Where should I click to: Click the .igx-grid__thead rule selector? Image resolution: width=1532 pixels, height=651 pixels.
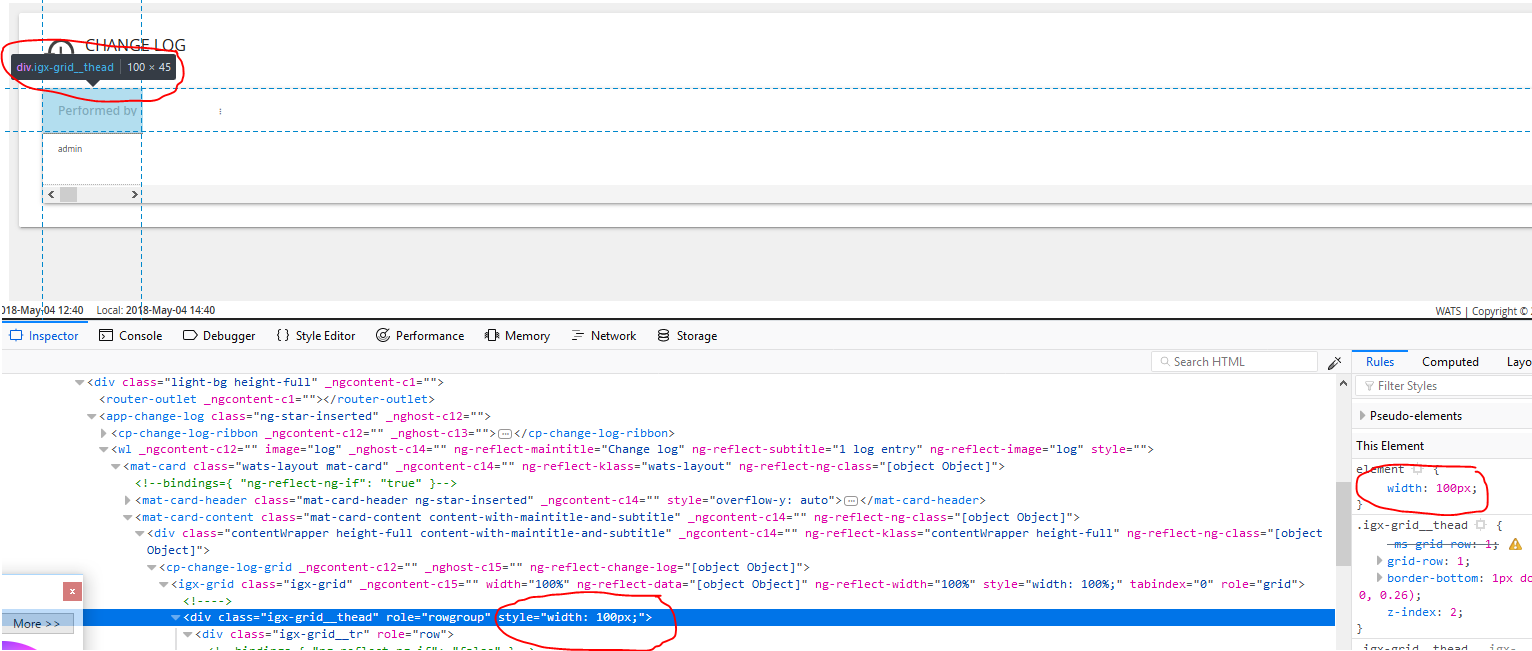pyautogui.click(x=1412, y=525)
